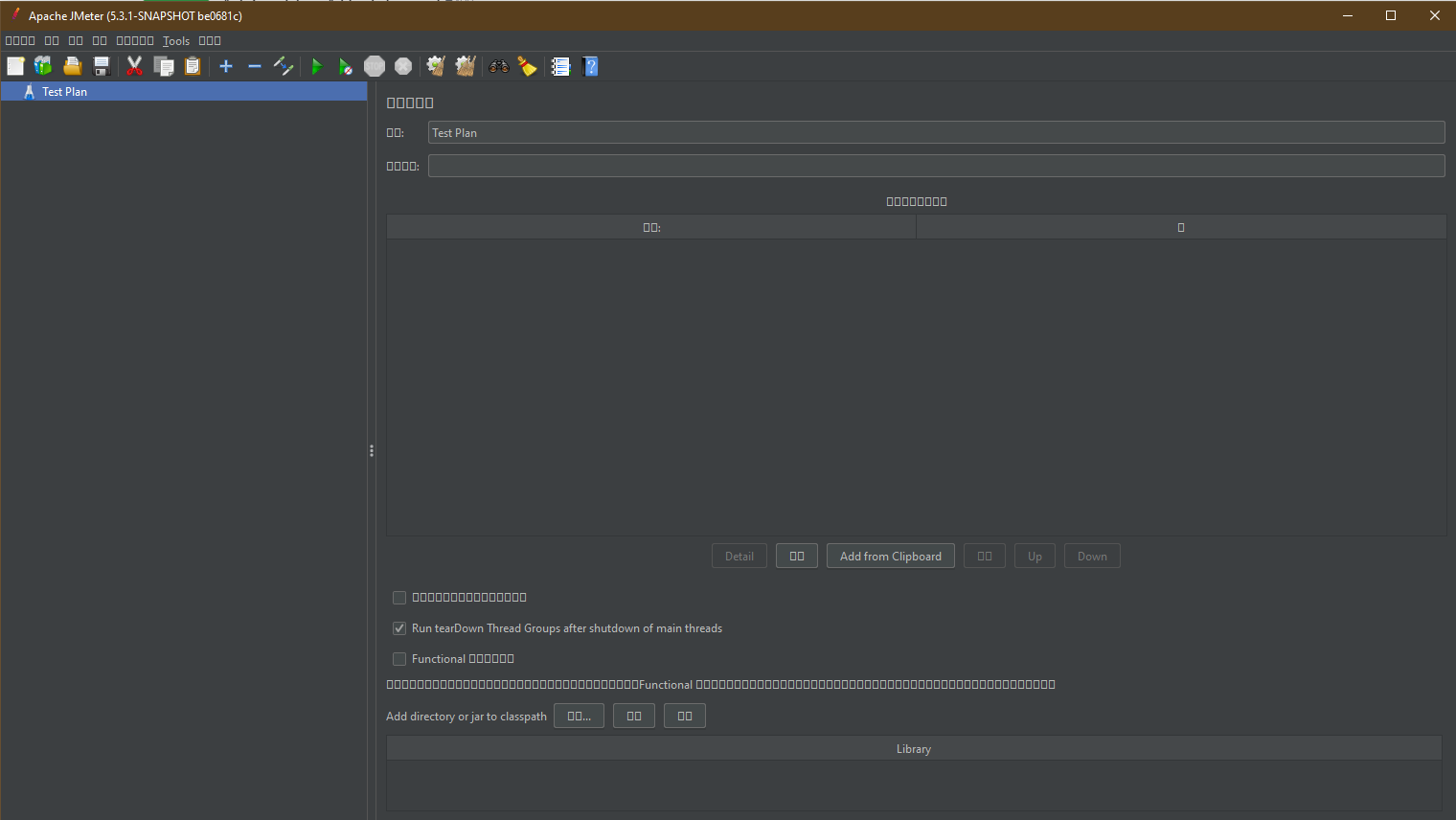1456x820 pixels.
Task: Click the blue plus expand-all icon
Action: pos(226,66)
